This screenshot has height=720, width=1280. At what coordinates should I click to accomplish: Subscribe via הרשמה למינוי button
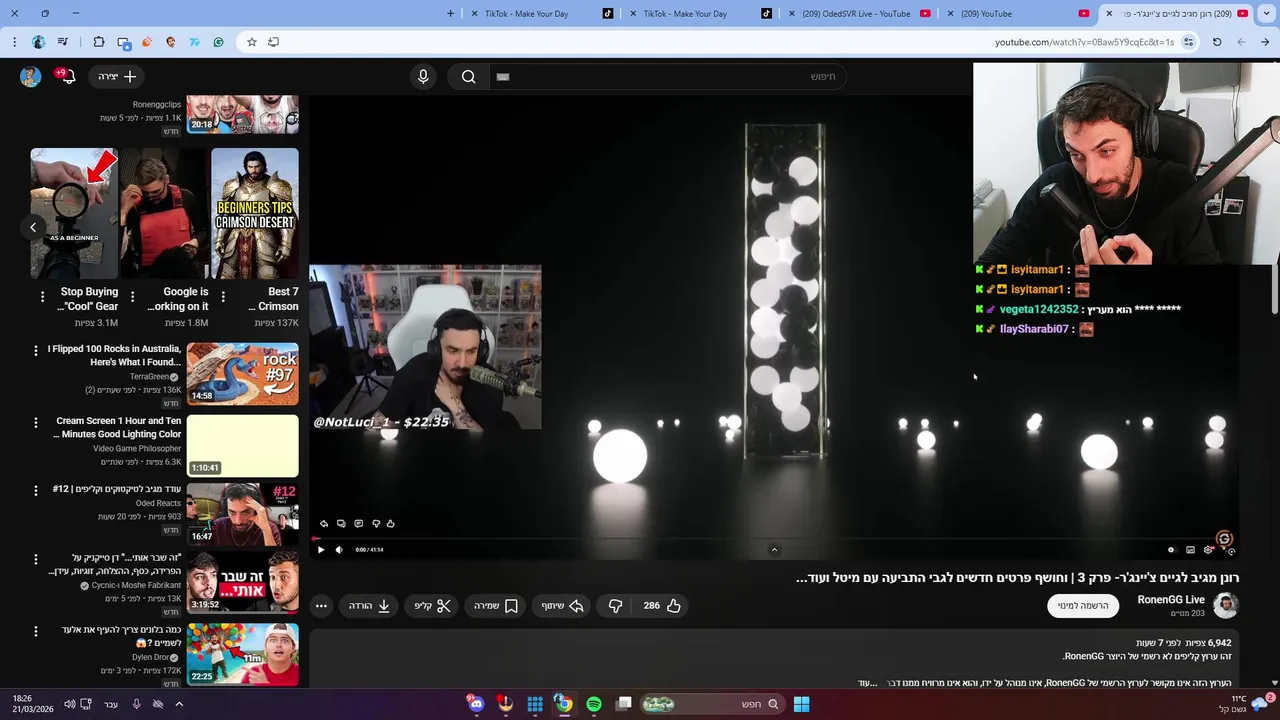[1083, 606]
